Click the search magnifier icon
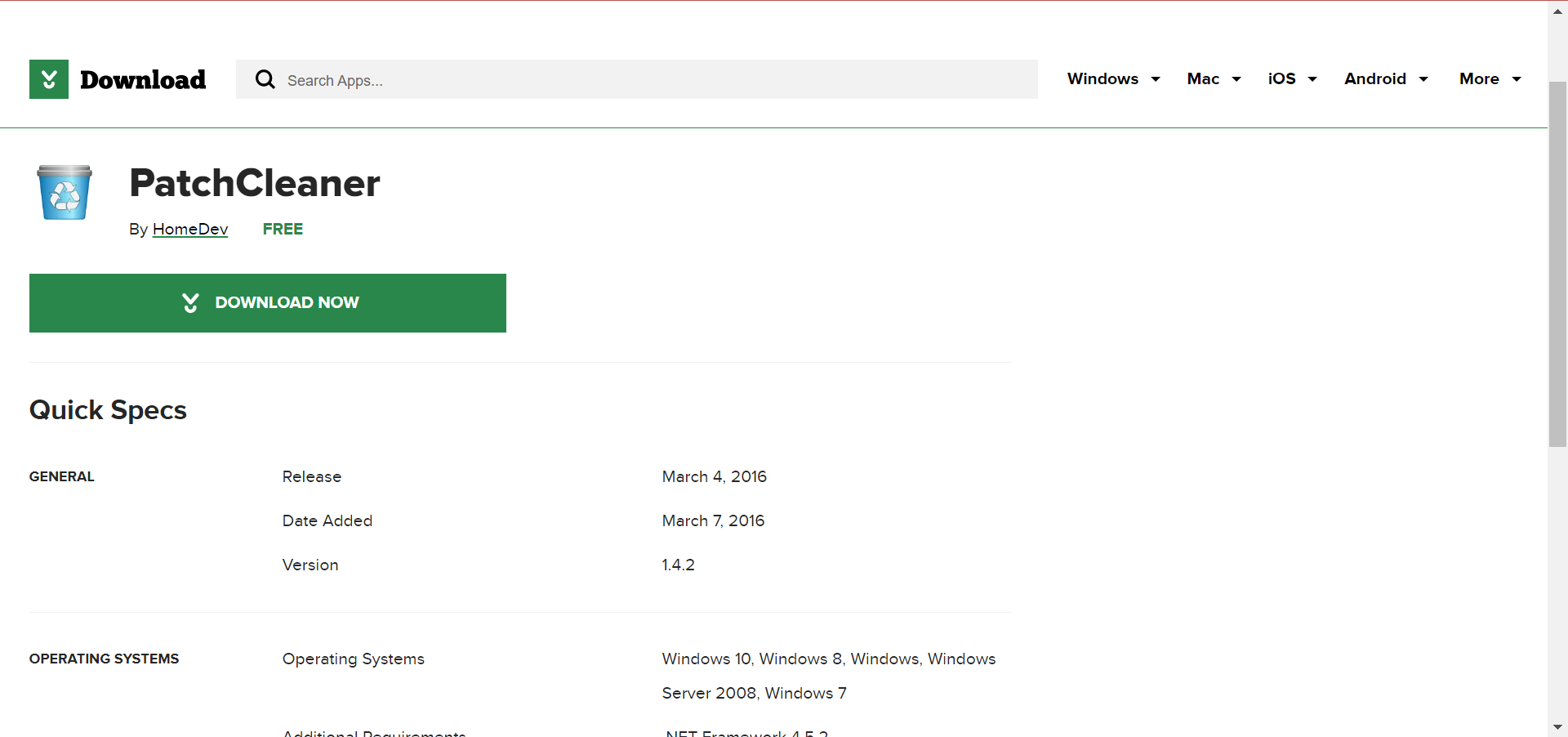Image resolution: width=1568 pixels, height=737 pixels. 265,79
